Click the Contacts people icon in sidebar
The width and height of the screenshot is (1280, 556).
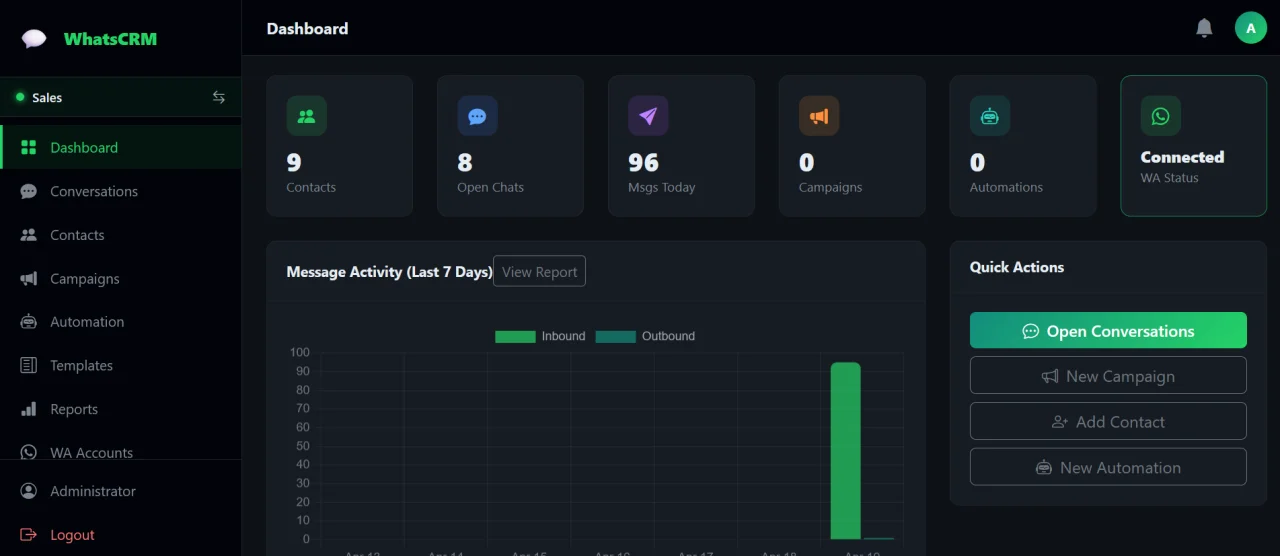(x=29, y=235)
